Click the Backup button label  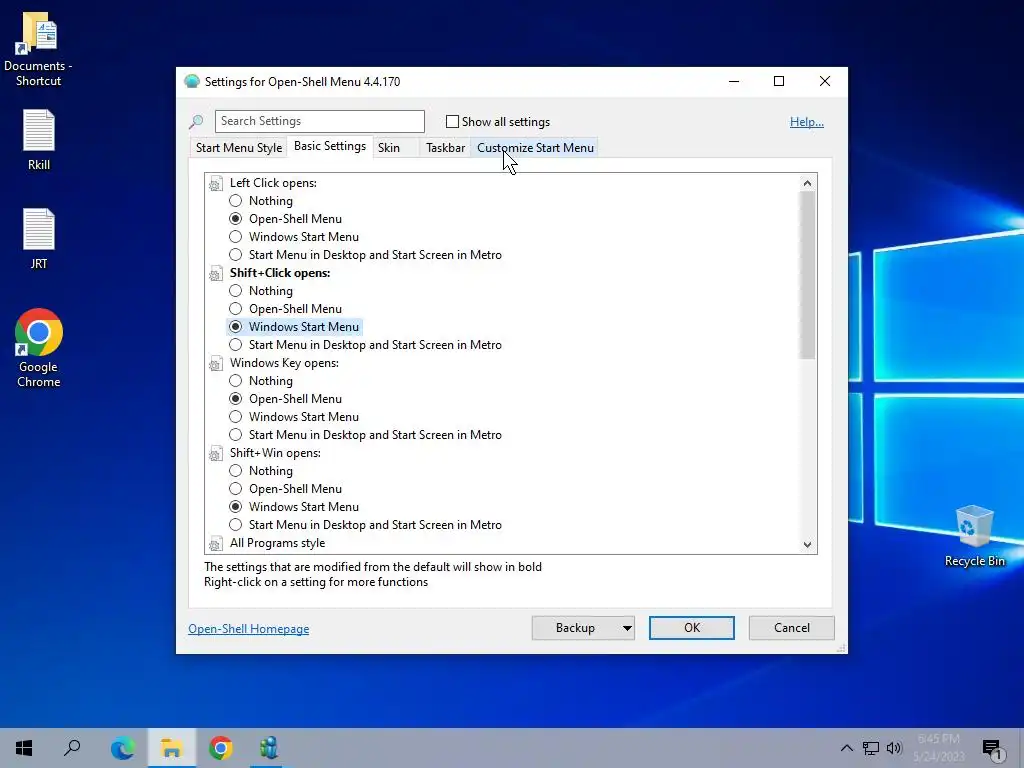(575, 628)
